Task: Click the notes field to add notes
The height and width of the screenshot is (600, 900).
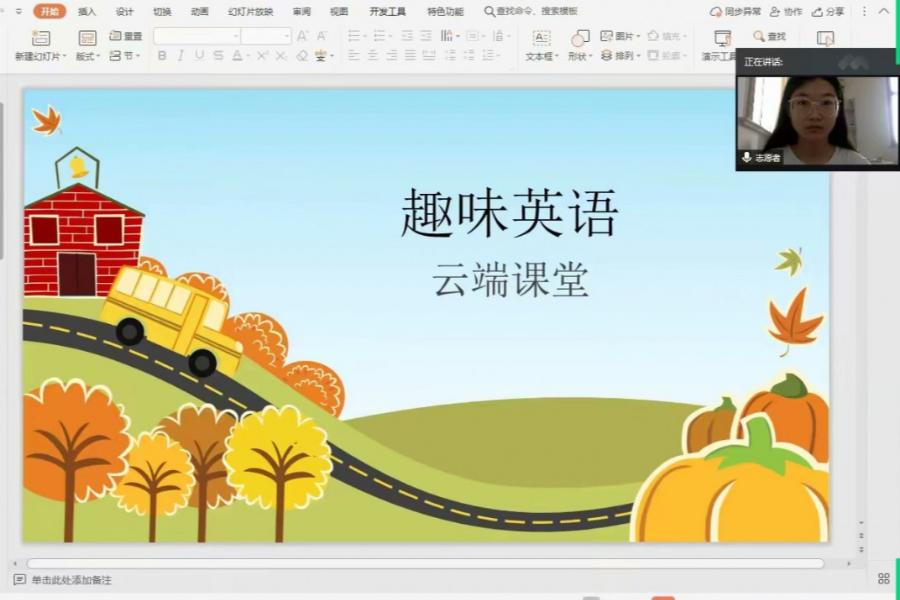Action: tap(71, 580)
